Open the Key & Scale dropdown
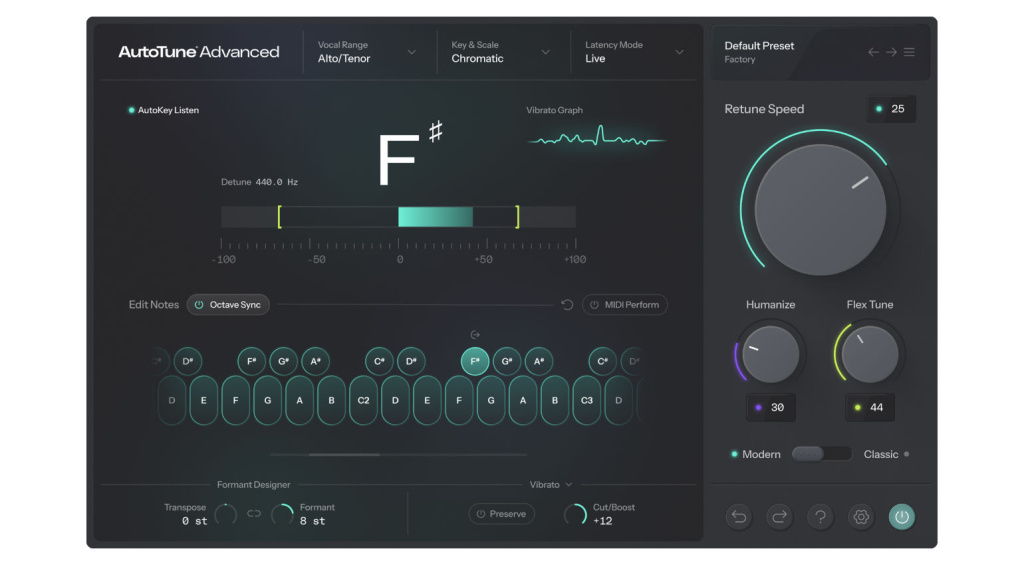 click(500, 52)
